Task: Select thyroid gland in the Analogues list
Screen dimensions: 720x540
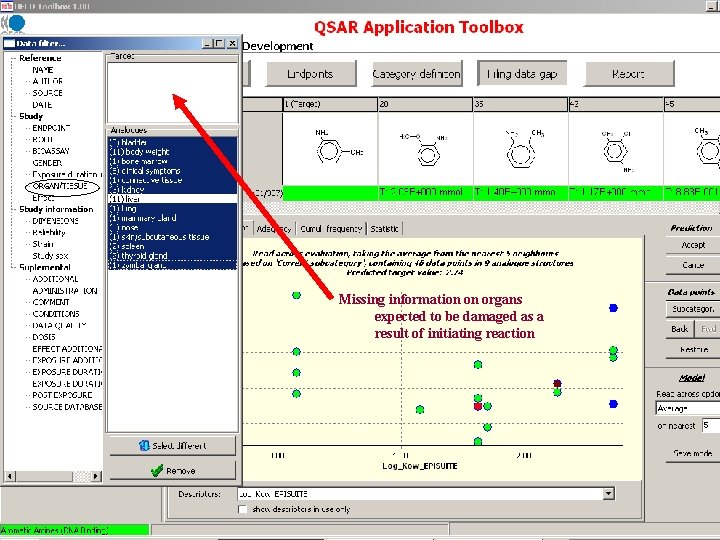Action: pos(172,256)
